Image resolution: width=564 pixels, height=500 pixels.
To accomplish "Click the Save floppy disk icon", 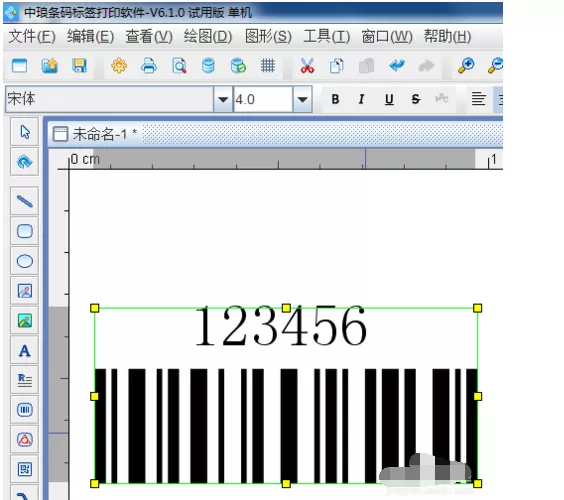I will [79, 66].
